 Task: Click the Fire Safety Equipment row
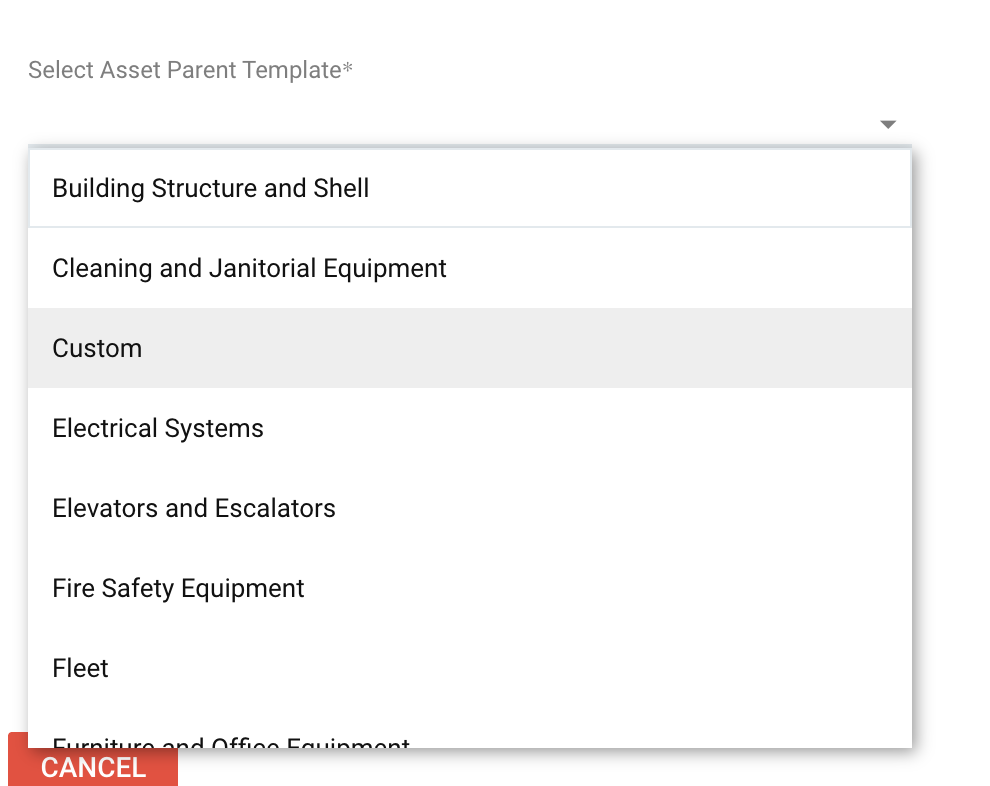pyautogui.click(x=469, y=588)
